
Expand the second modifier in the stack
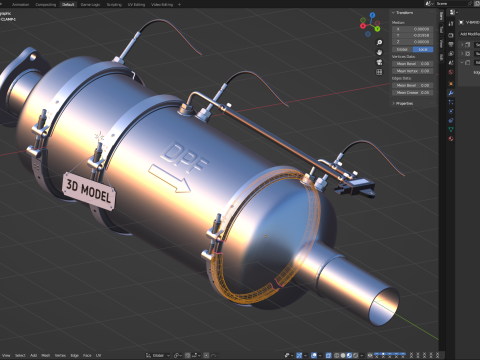(462, 53)
